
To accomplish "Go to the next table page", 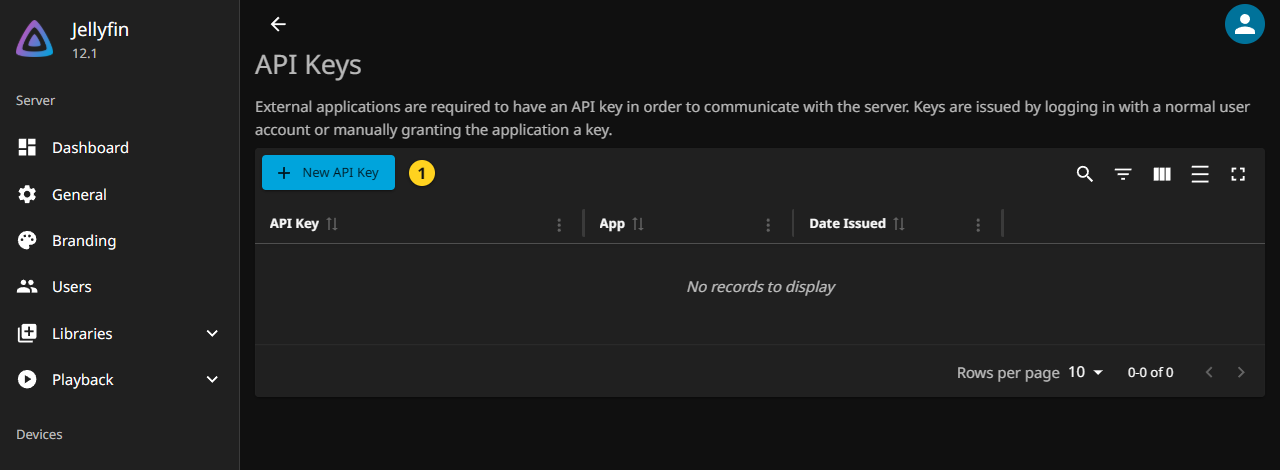I will tap(1241, 372).
